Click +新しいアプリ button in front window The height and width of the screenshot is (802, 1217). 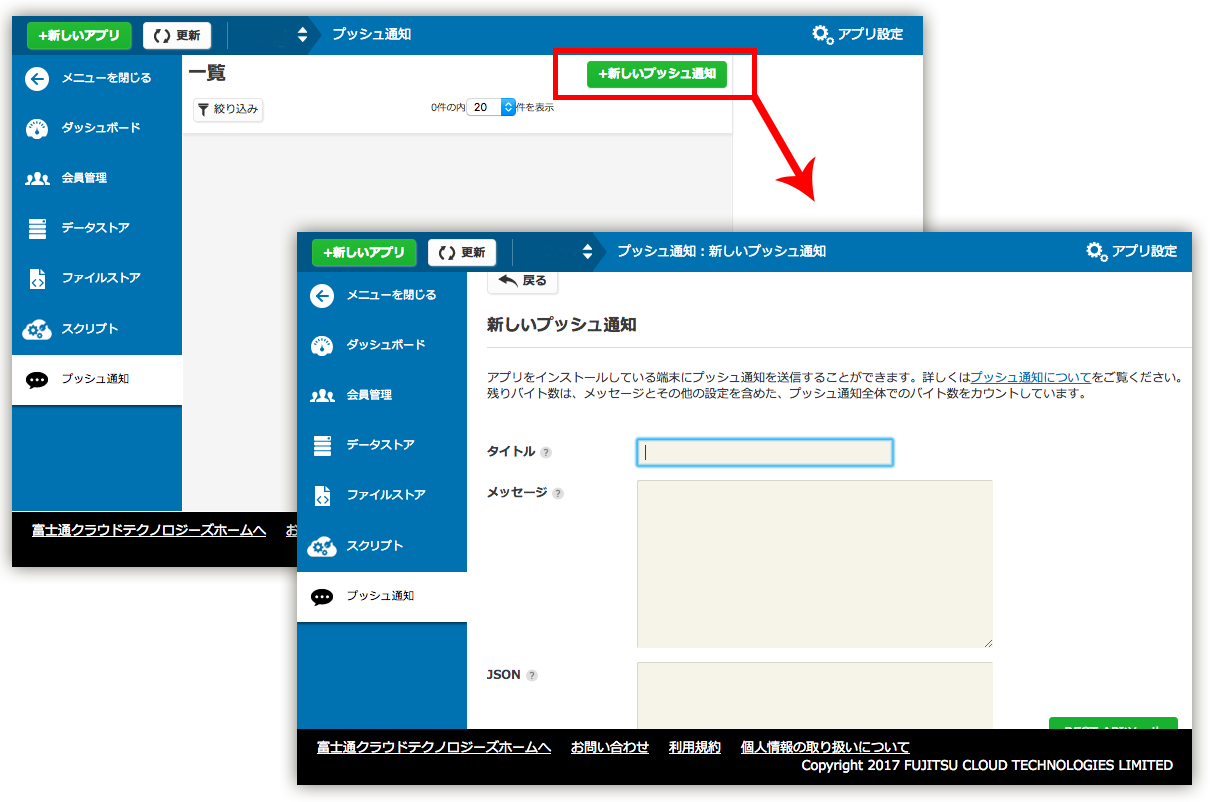tap(364, 253)
